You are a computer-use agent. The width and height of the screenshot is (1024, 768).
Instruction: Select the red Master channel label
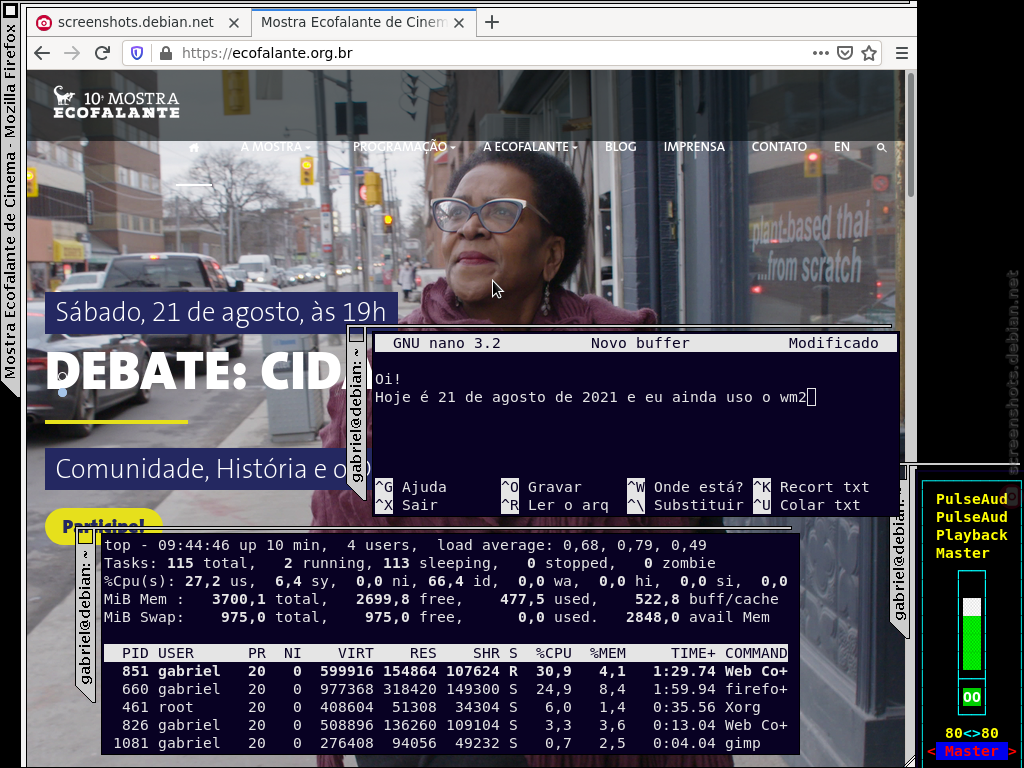coord(971,751)
